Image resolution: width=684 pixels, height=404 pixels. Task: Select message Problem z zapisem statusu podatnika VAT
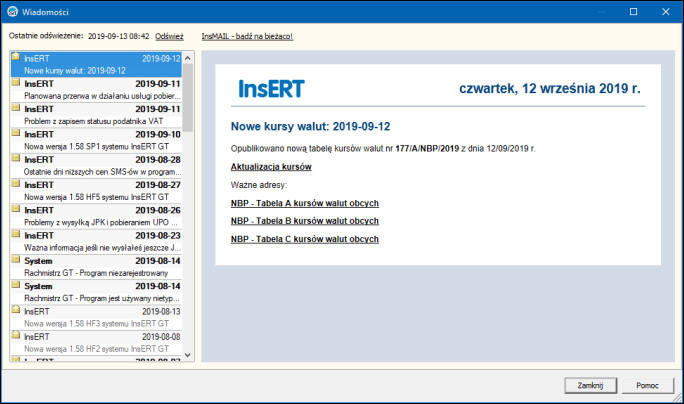pyautogui.click(x=96, y=115)
